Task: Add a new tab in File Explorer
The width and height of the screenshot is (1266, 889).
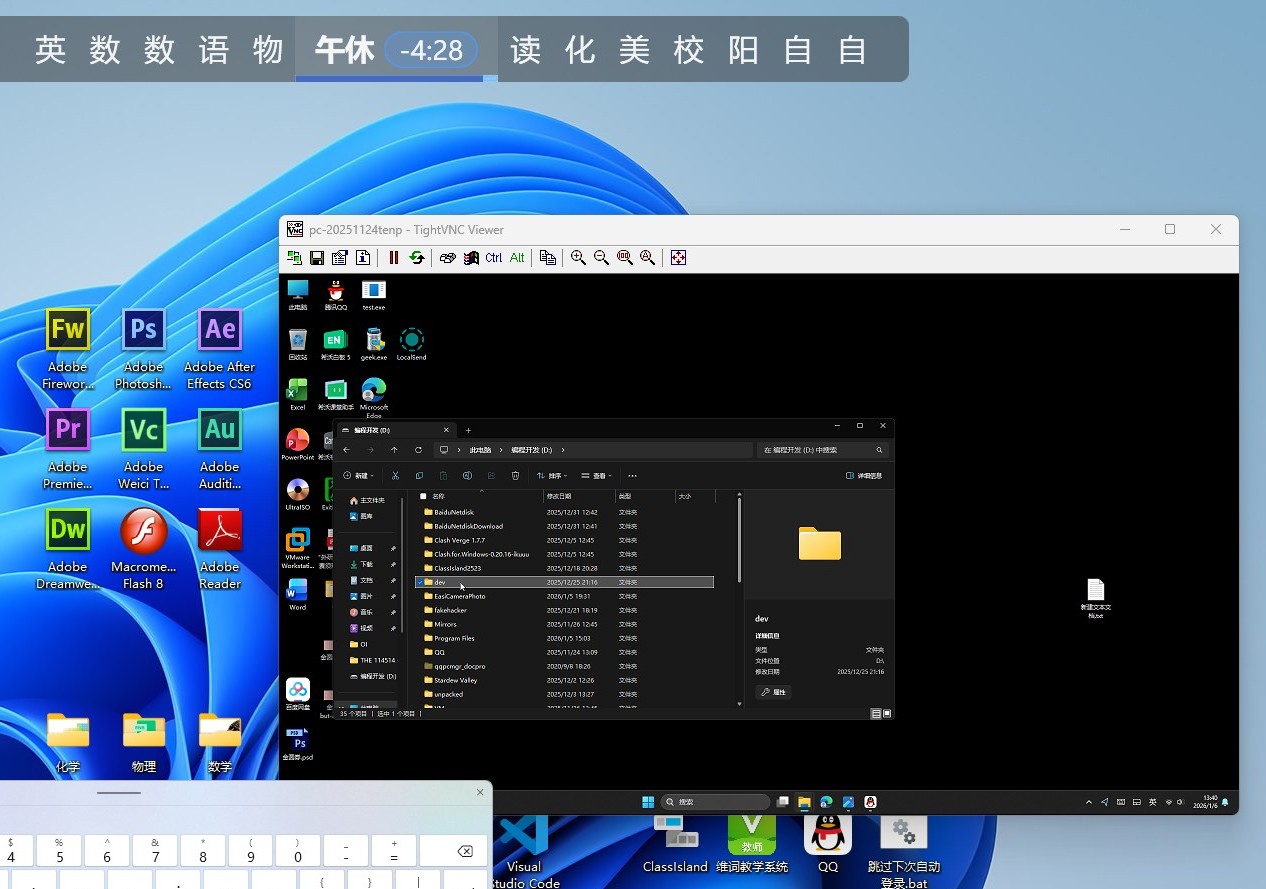Action: click(x=468, y=430)
